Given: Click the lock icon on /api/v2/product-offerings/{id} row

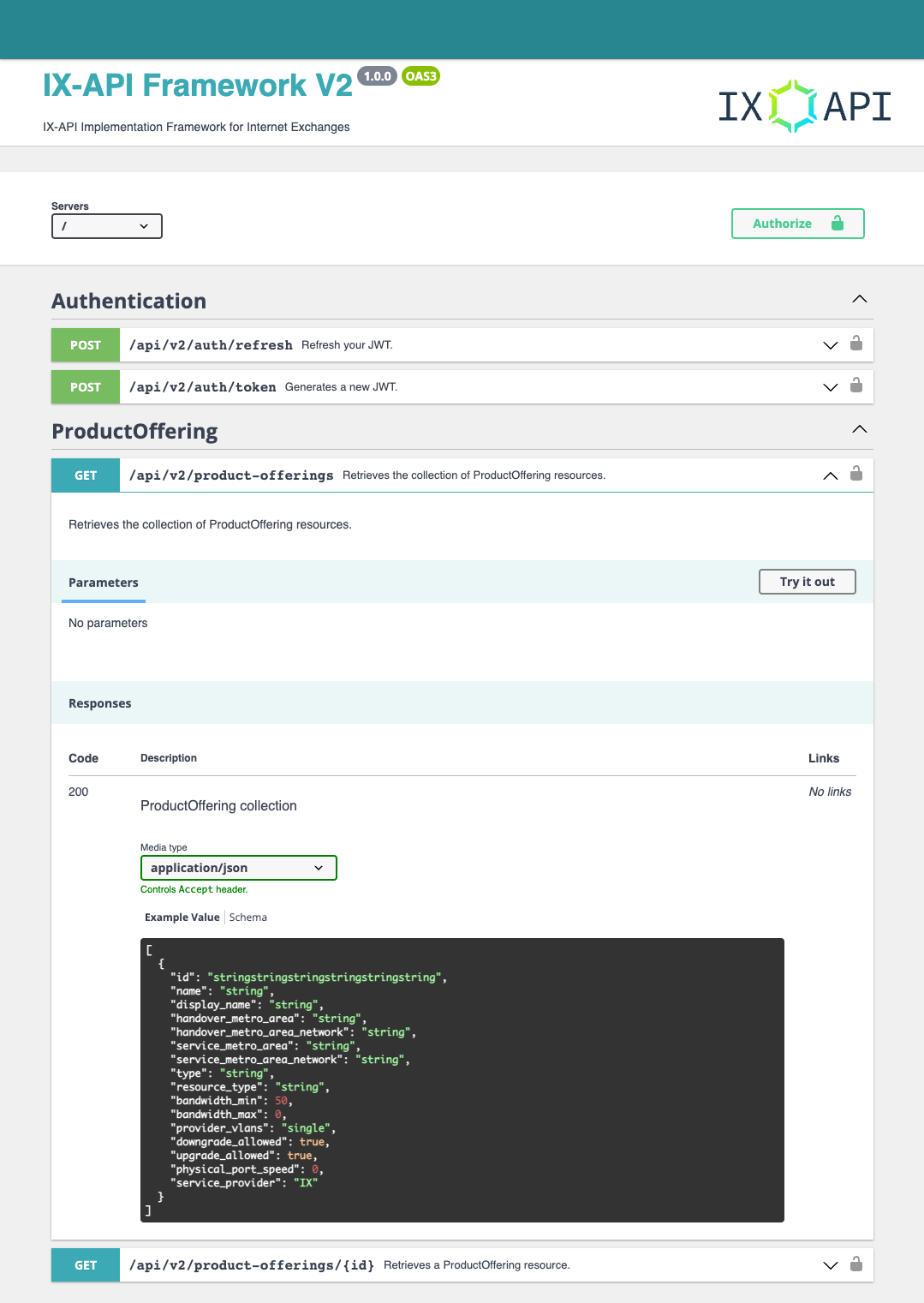Looking at the screenshot, I should tap(856, 1264).
